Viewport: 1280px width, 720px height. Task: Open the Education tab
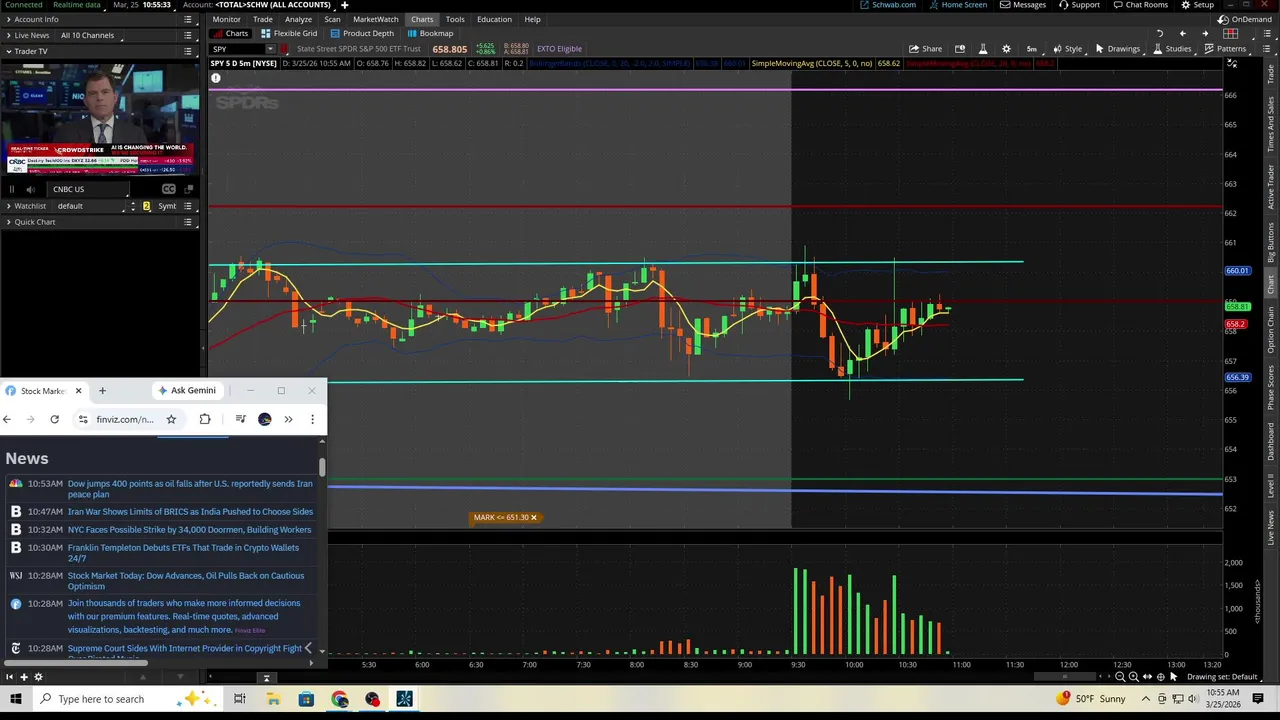pyautogui.click(x=494, y=19)
